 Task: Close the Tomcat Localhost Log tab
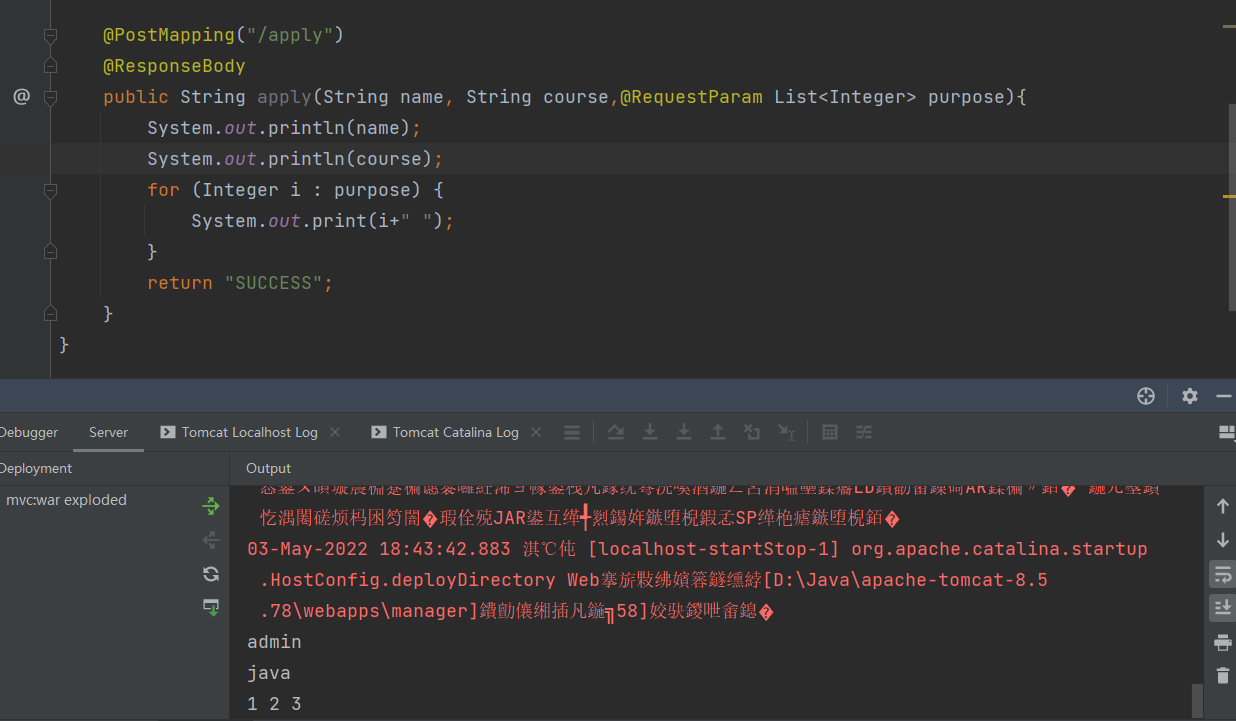[x=335, y=432]
